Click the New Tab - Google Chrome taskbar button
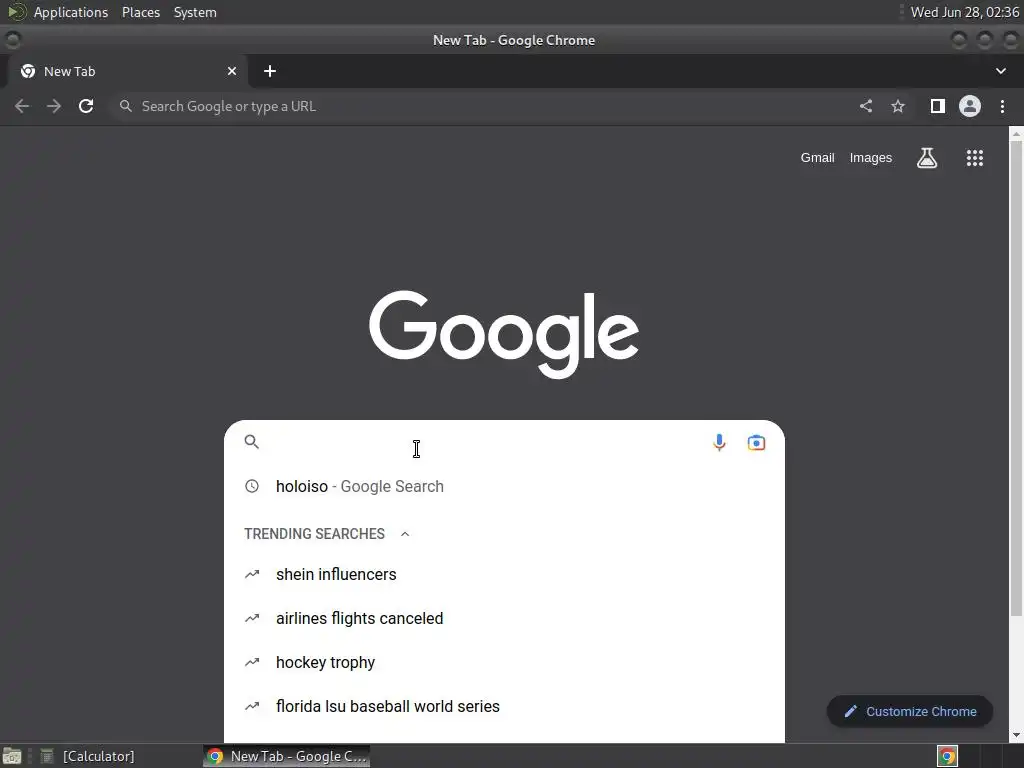Image resolution: width=1024 pixels, height=768 pixels. (287, 756)
